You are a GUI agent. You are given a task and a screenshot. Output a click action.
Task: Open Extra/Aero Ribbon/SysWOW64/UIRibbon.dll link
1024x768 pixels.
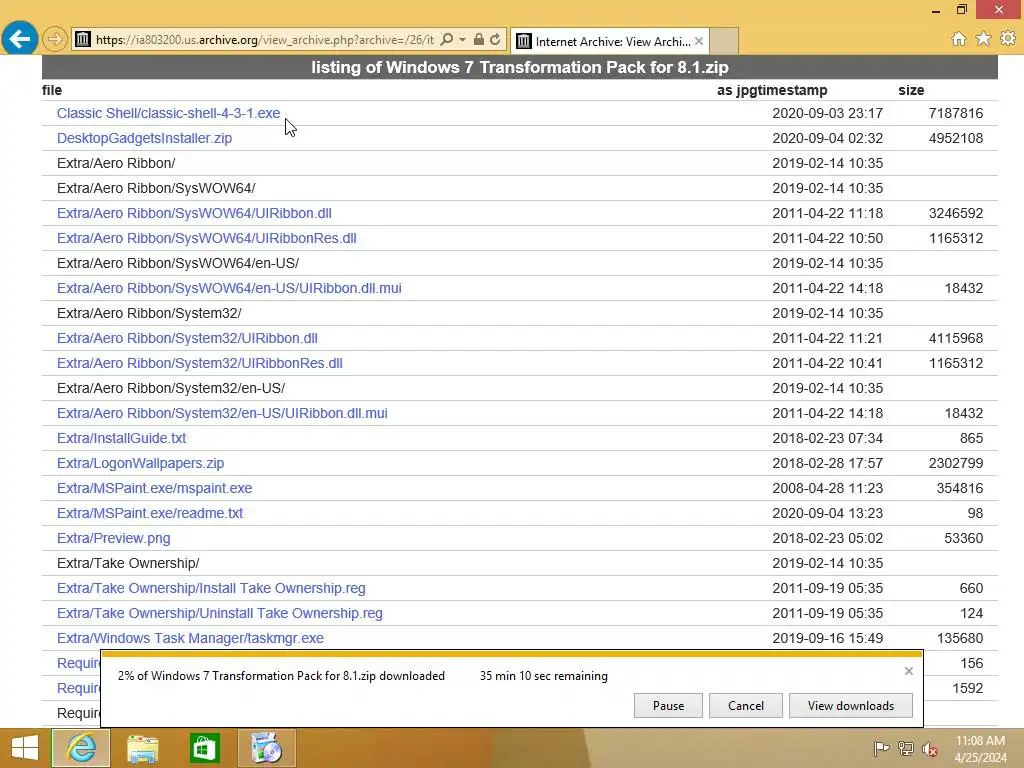coord(194,213)
